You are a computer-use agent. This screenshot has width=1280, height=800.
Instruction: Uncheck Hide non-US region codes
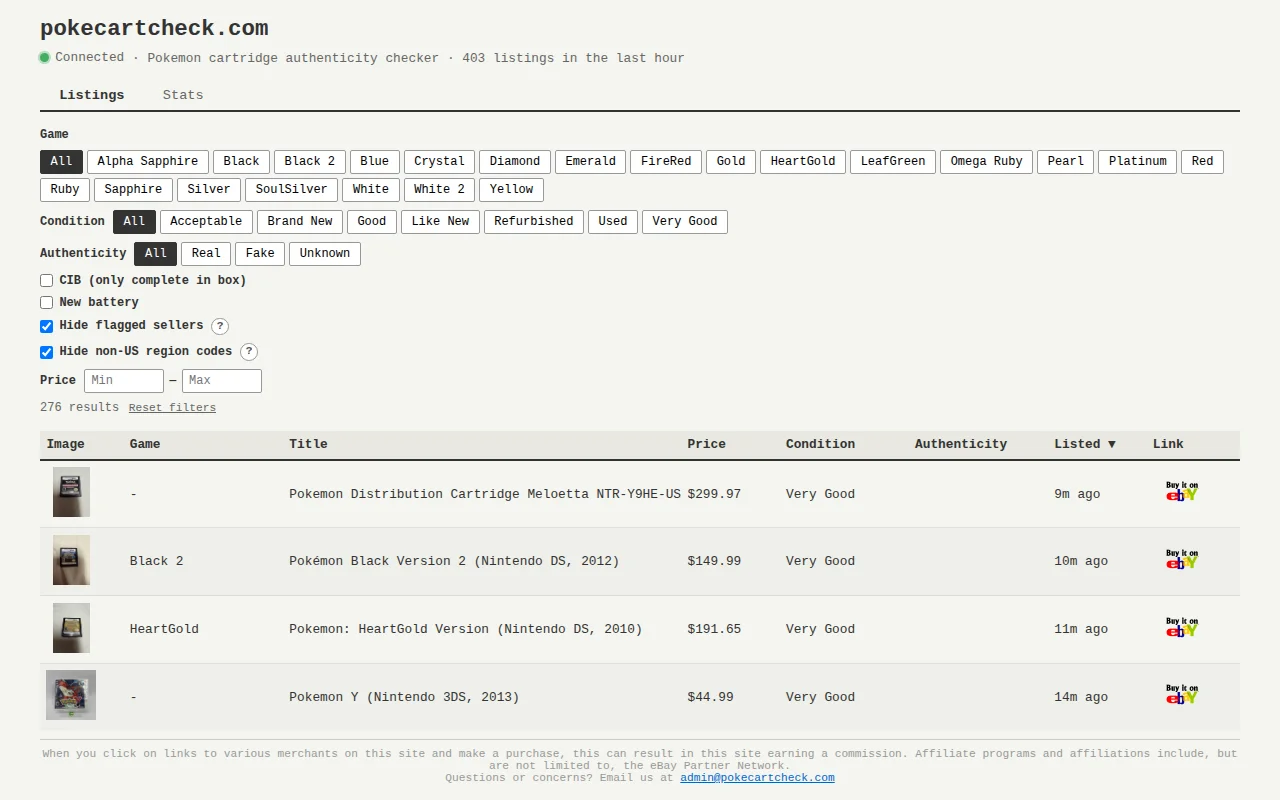point(46,352)
